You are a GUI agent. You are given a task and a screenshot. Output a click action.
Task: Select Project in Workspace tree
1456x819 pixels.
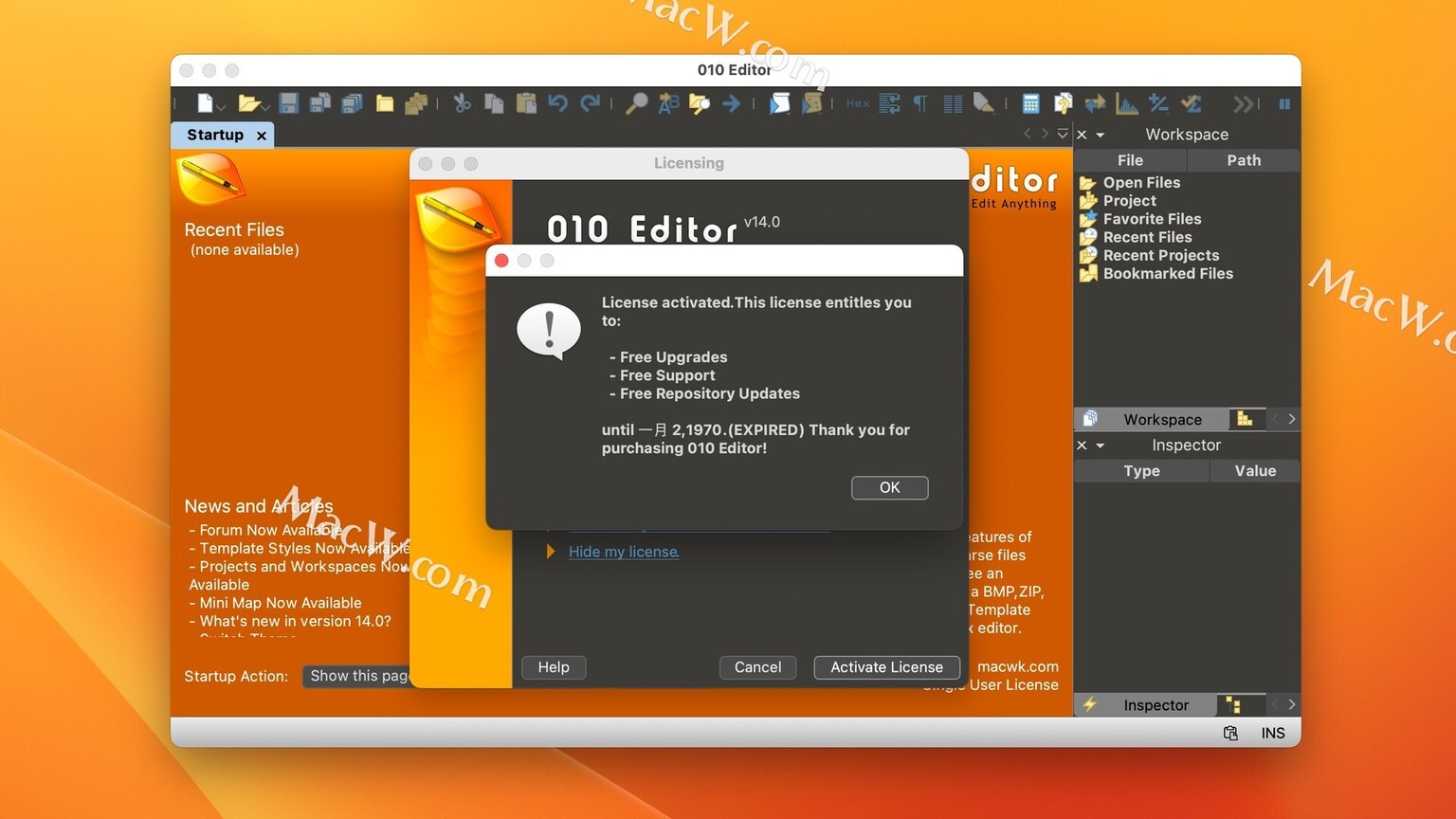(x=1129, y=200)
